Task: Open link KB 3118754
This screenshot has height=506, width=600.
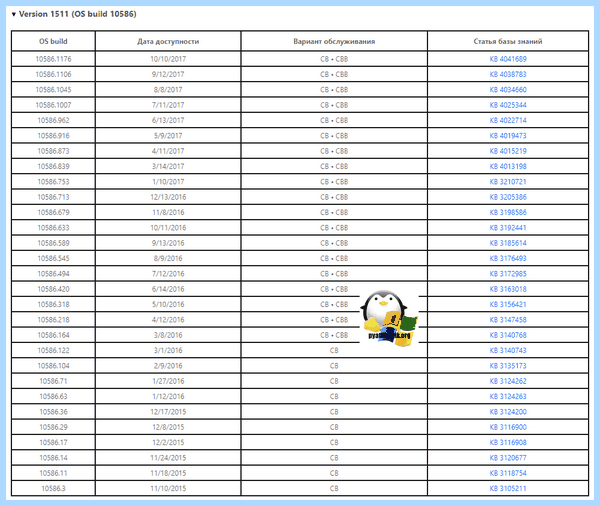Action: [508, 473]
